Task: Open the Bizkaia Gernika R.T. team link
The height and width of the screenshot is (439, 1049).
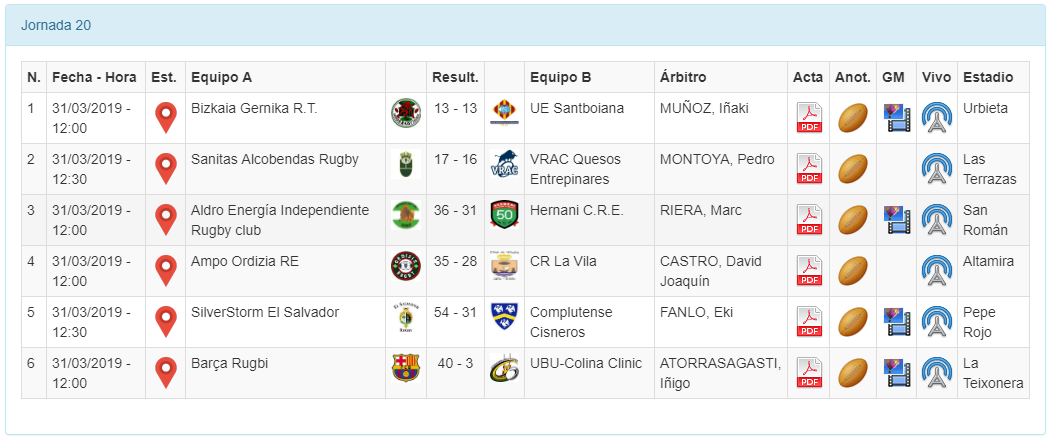Action: (254, 108)
